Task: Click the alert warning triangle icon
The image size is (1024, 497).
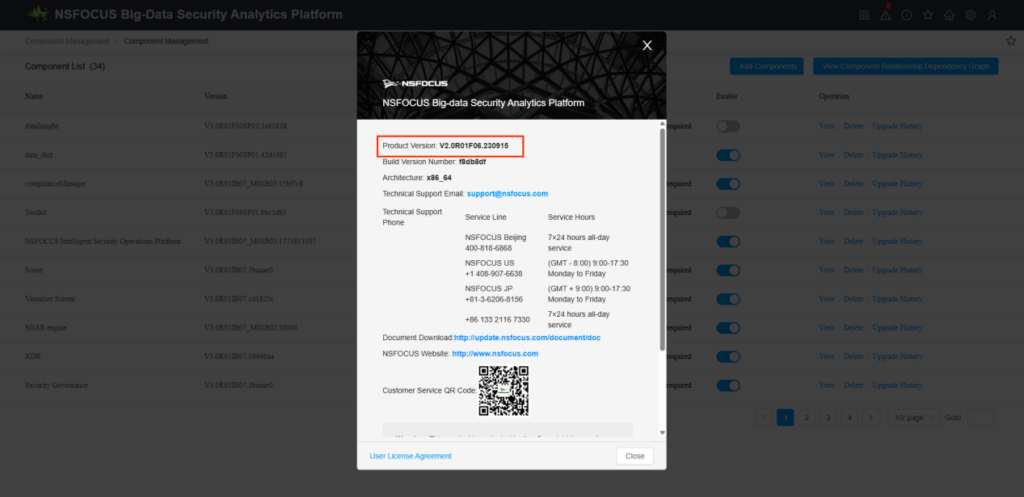Action: [886, 15]
